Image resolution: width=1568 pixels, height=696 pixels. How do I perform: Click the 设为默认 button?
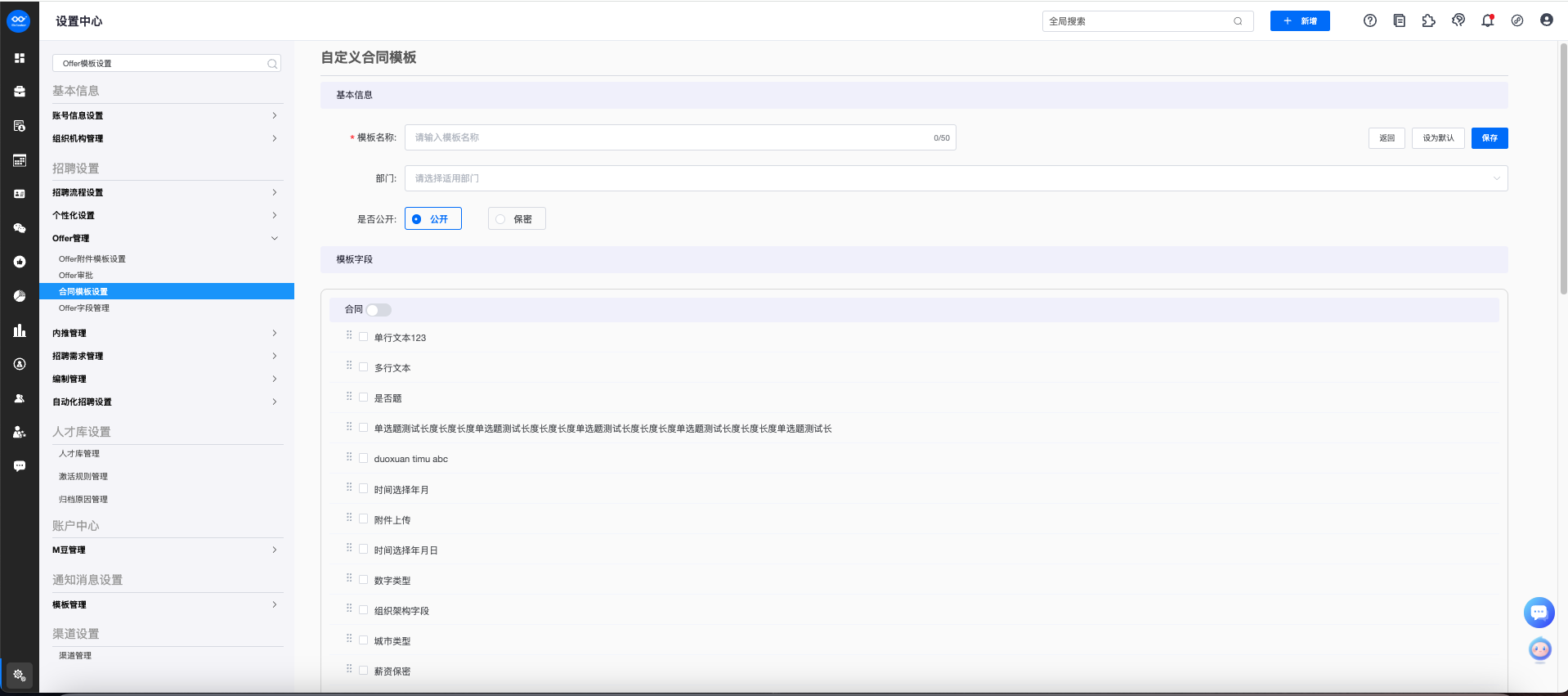click(1437, 138)
